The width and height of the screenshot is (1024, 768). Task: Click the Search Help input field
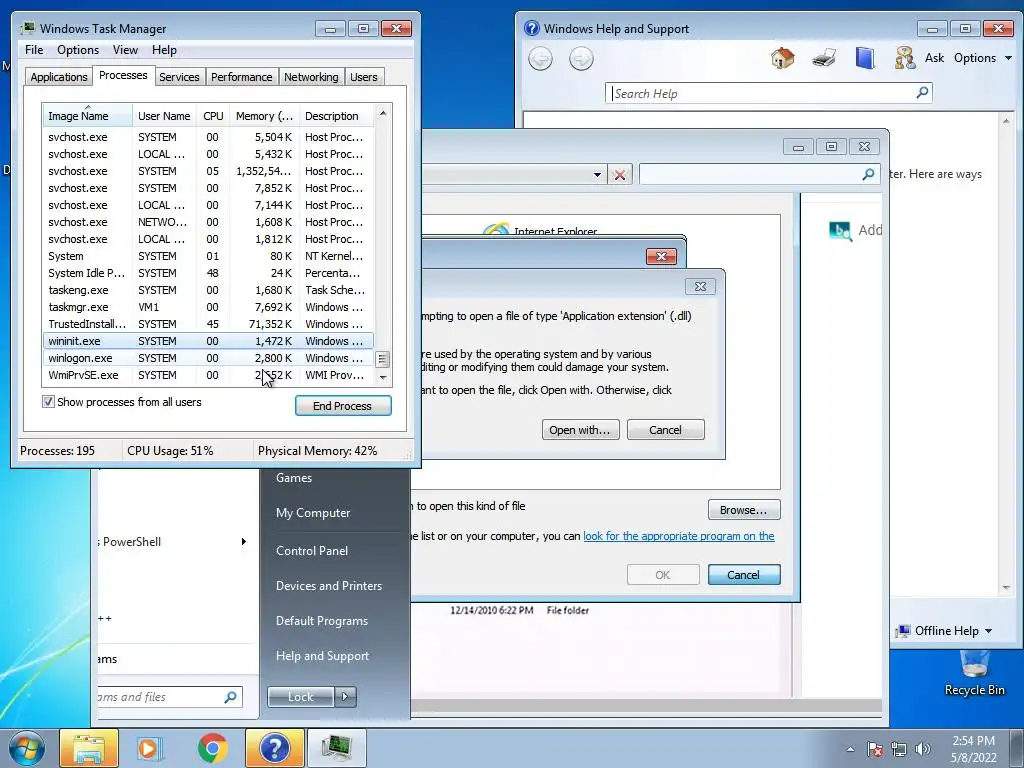coord(761,93)
